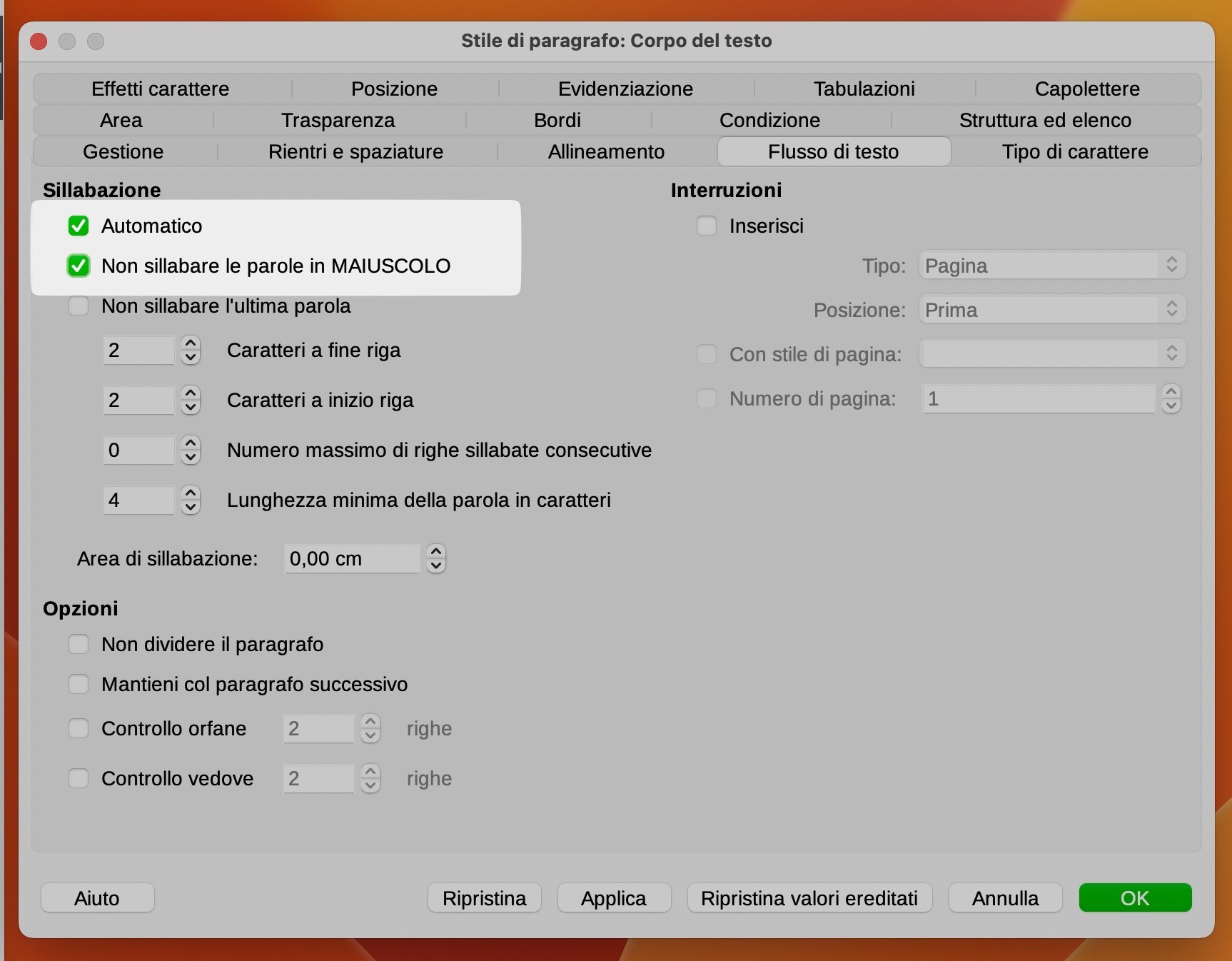Switch to the Area tab
Screen dimensions: 1232x961
tap(121, 120)
